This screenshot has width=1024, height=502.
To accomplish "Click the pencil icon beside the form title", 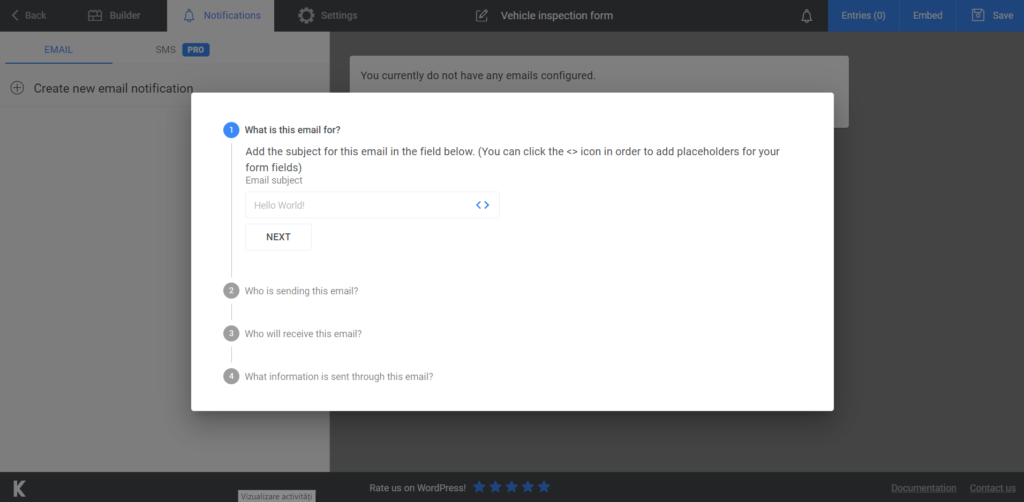I will [482, 16].
